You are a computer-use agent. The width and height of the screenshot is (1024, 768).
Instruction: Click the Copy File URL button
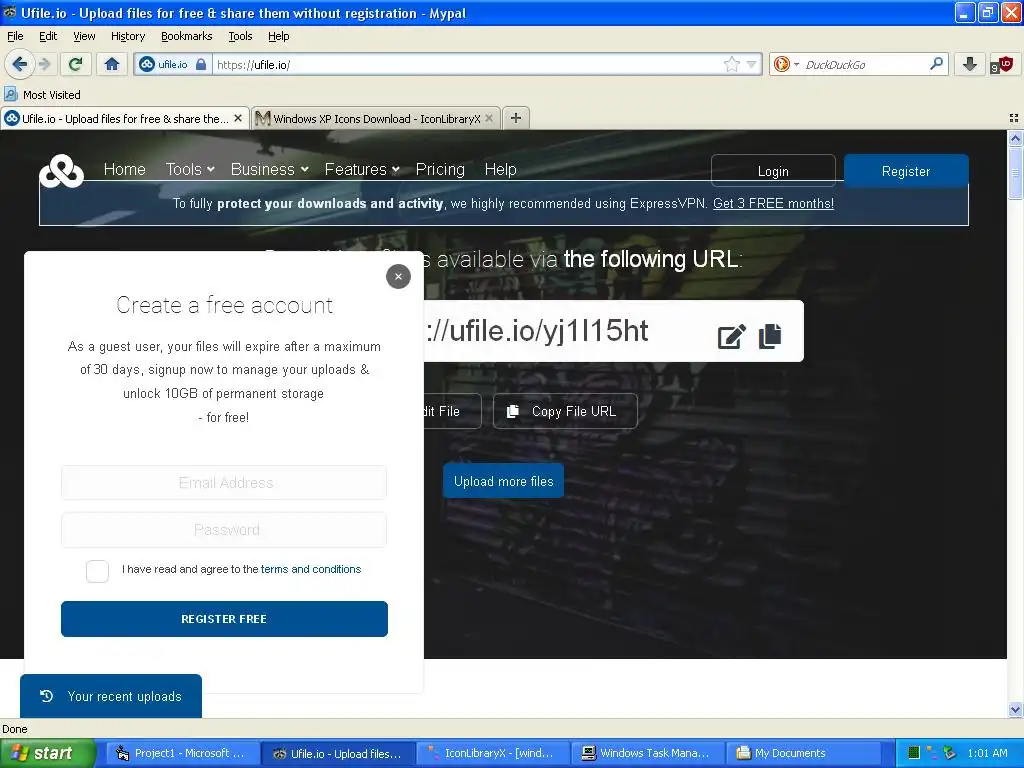[565, 411]
